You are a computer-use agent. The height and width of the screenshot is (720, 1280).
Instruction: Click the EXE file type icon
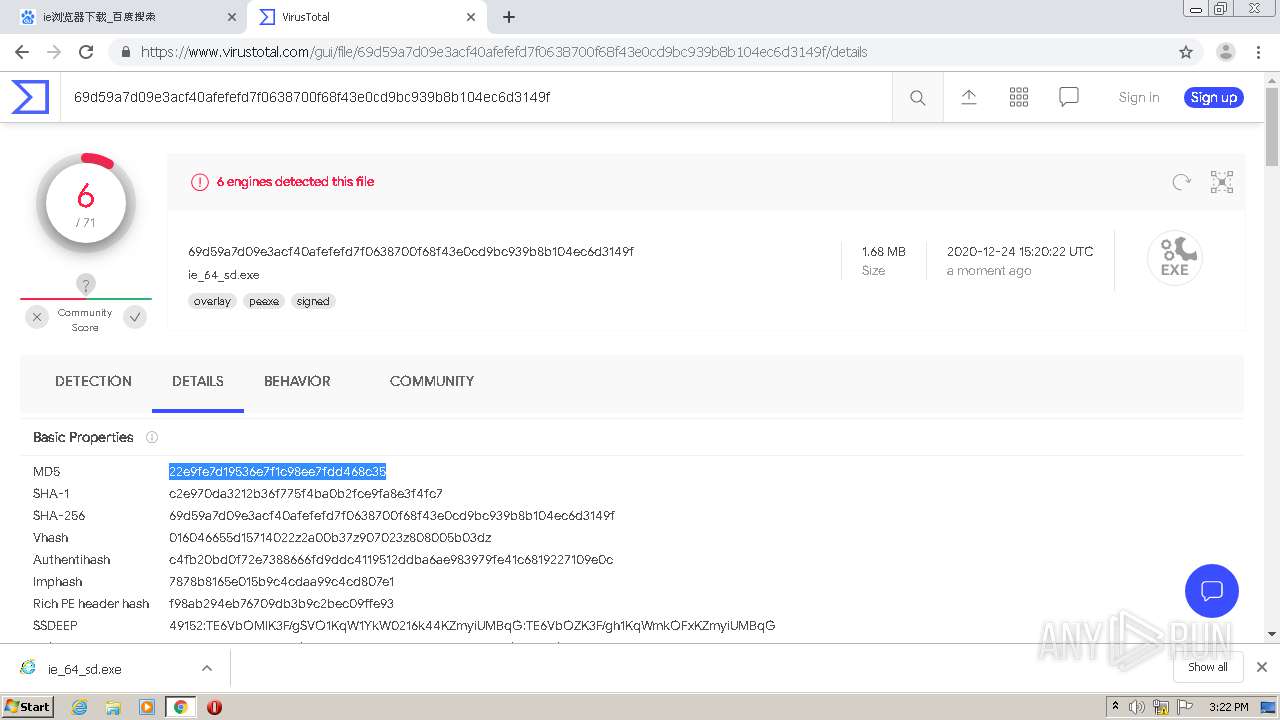[x=1174, y=258]
